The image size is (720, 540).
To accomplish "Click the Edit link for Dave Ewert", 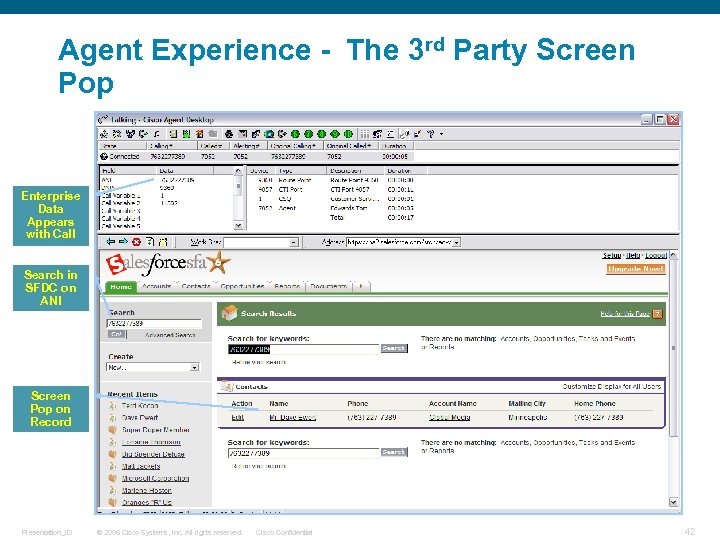I will click(237, 417).
